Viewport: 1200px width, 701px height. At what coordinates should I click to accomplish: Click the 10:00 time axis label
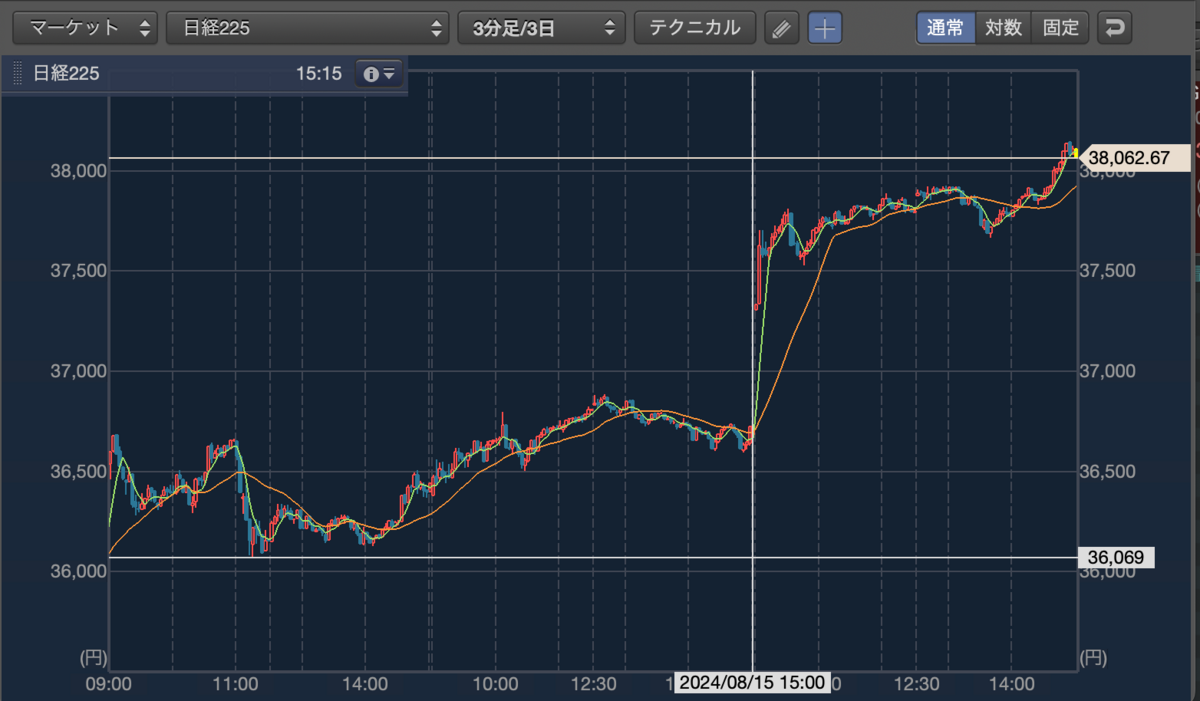click(494, 684)
